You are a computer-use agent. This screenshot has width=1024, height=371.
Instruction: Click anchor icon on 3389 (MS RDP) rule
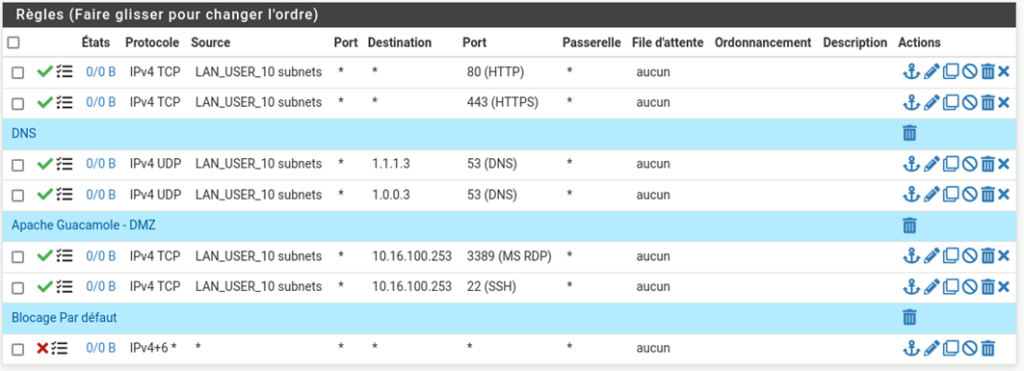[x=910, y=255]
